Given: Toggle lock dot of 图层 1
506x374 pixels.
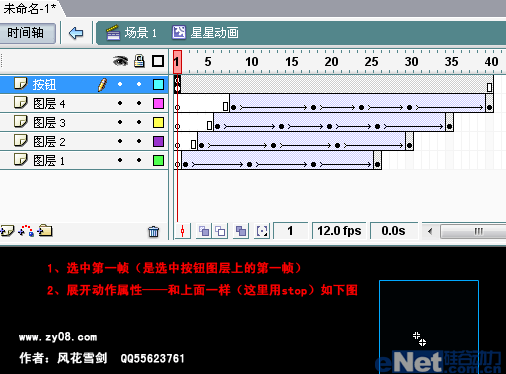Looking at the screenshot, I should coord(139,160).
